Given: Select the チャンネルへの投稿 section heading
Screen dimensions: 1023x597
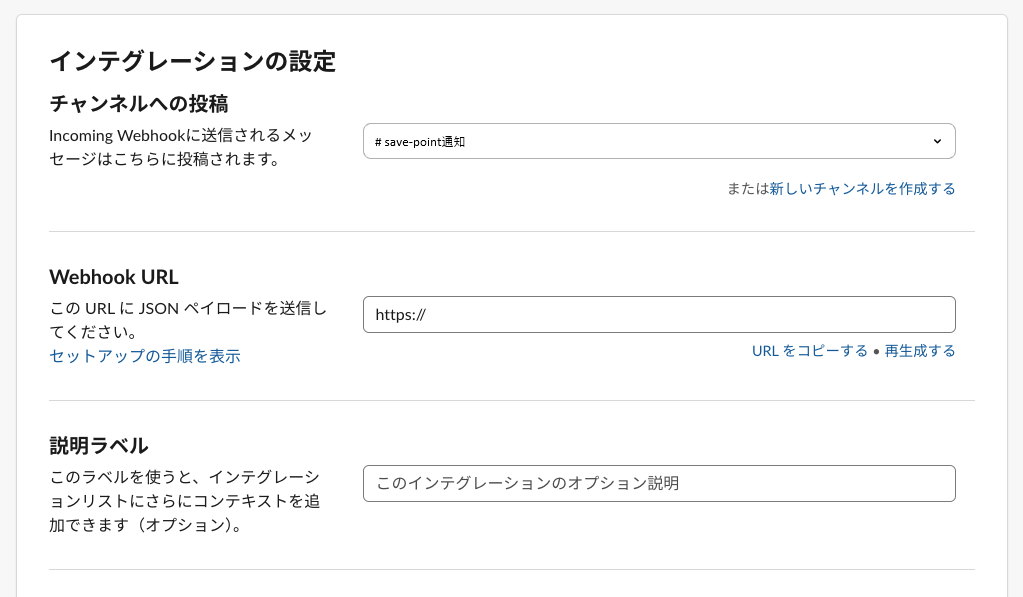Looking at the screenshot, I should [x=139, y=103].
